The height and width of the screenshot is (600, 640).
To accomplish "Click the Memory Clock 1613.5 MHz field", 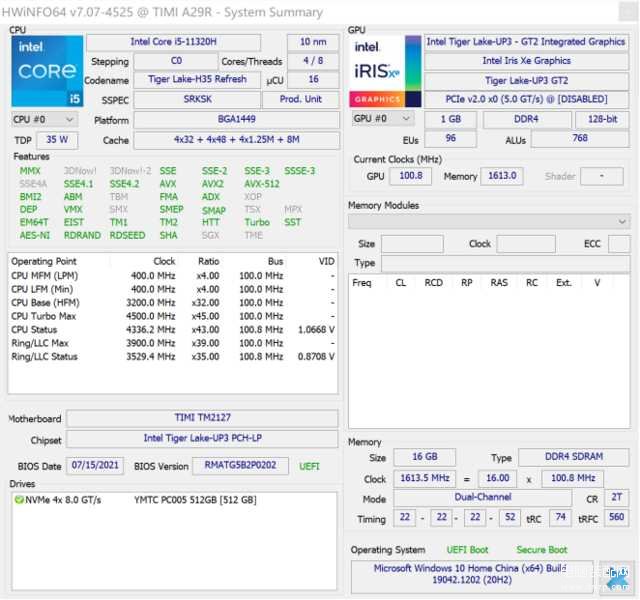I will point(424,478).
